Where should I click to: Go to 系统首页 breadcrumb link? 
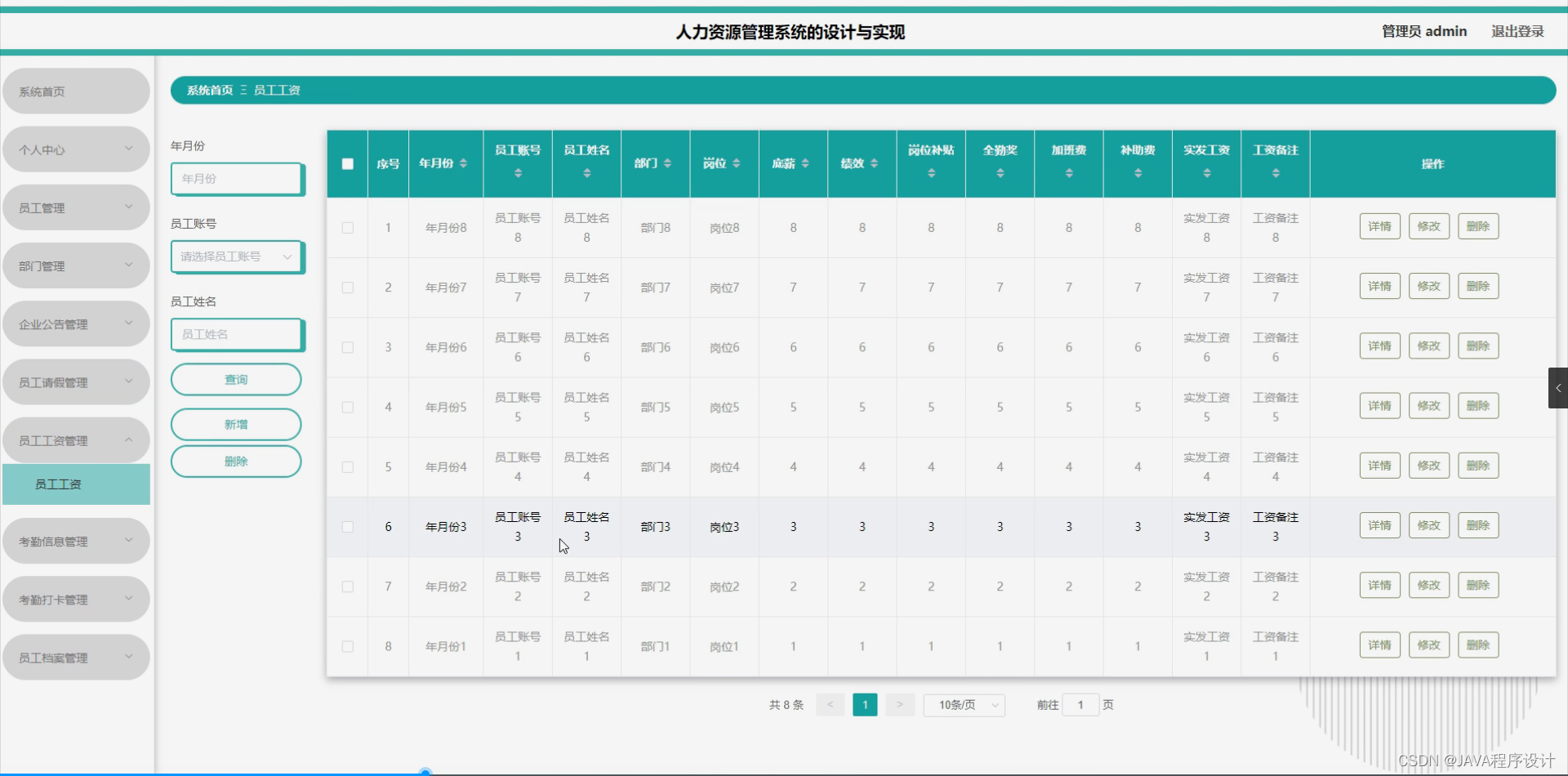point(210,90)
